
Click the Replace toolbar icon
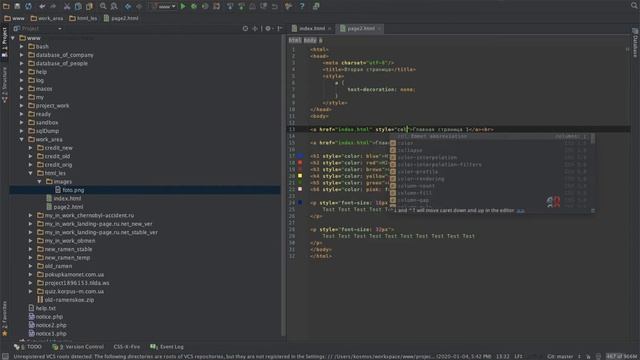114,6
